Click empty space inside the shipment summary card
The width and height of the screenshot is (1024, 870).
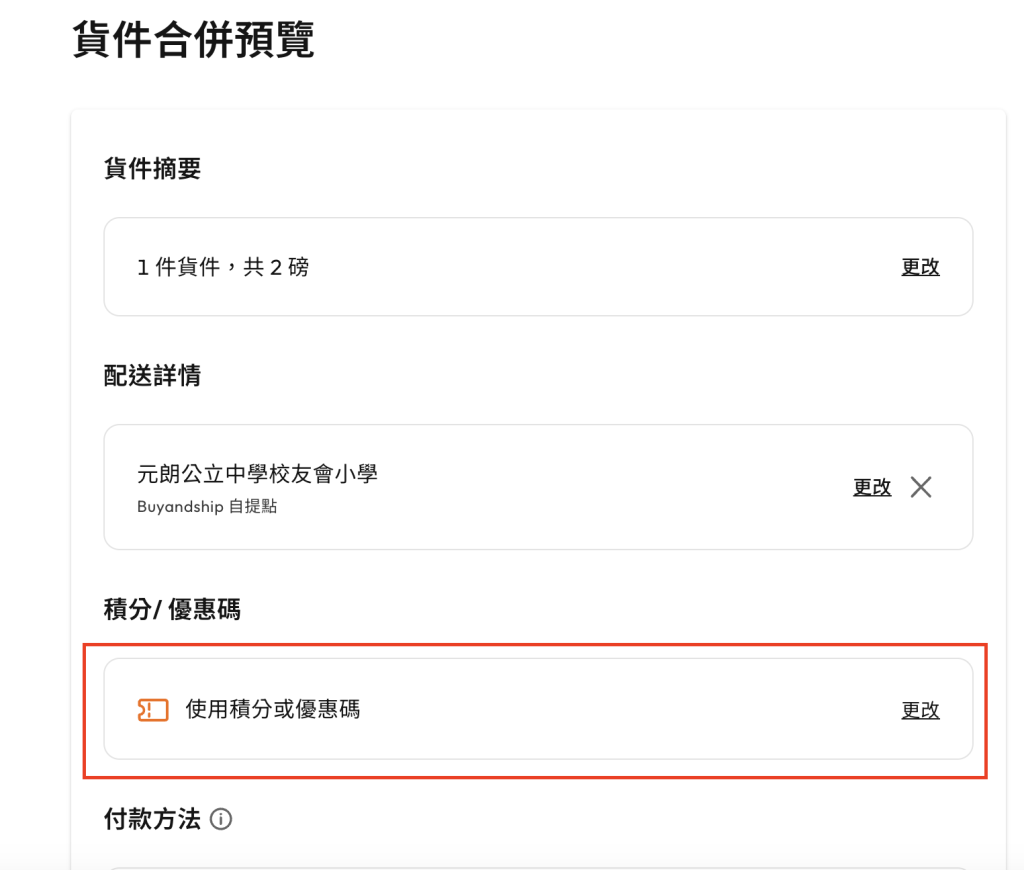[x=600, y=267]
